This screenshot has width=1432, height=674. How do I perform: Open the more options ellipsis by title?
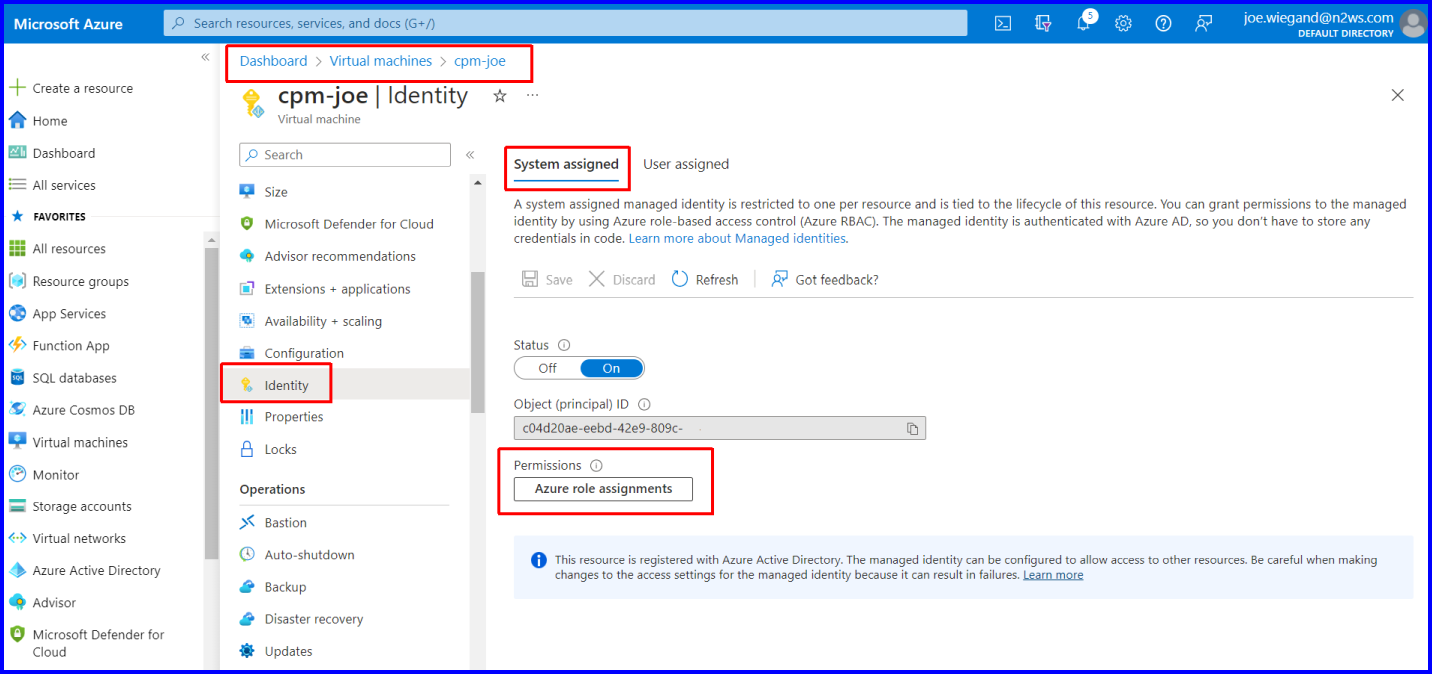(x=532, y=96)
